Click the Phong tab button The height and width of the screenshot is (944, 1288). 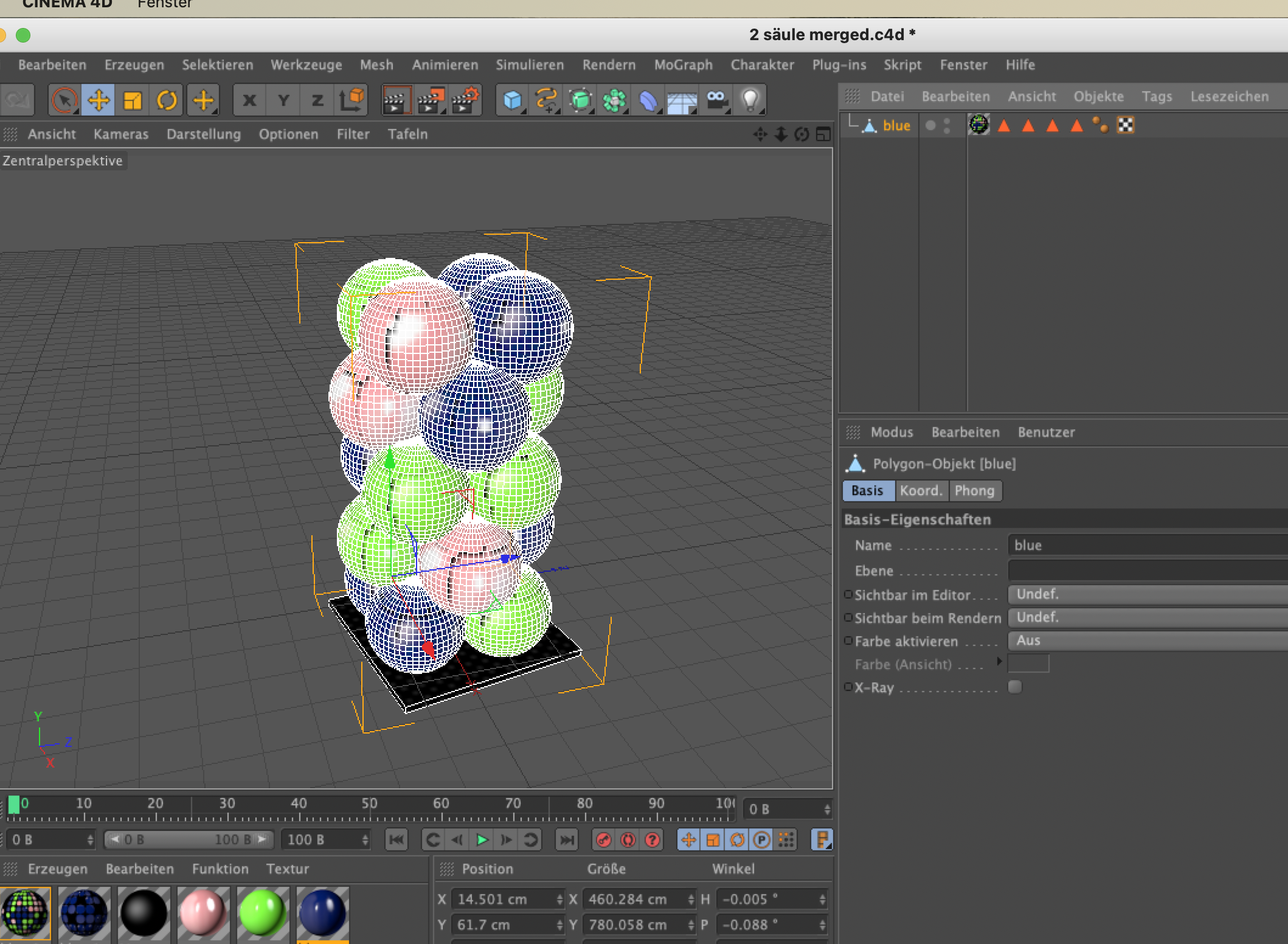click(974, 491)
